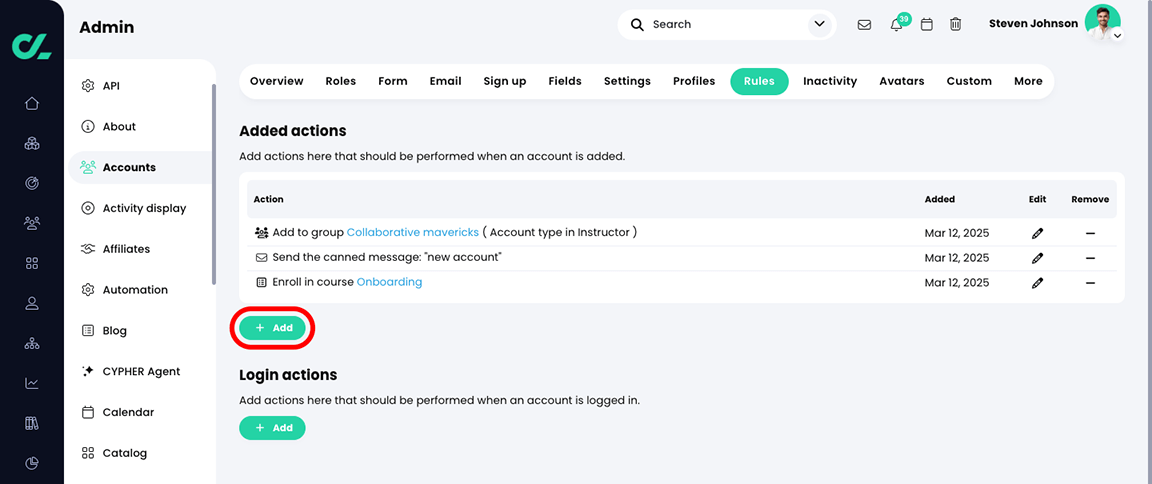
Task: Switch to the Custom tab
Action: coord(969,82)
